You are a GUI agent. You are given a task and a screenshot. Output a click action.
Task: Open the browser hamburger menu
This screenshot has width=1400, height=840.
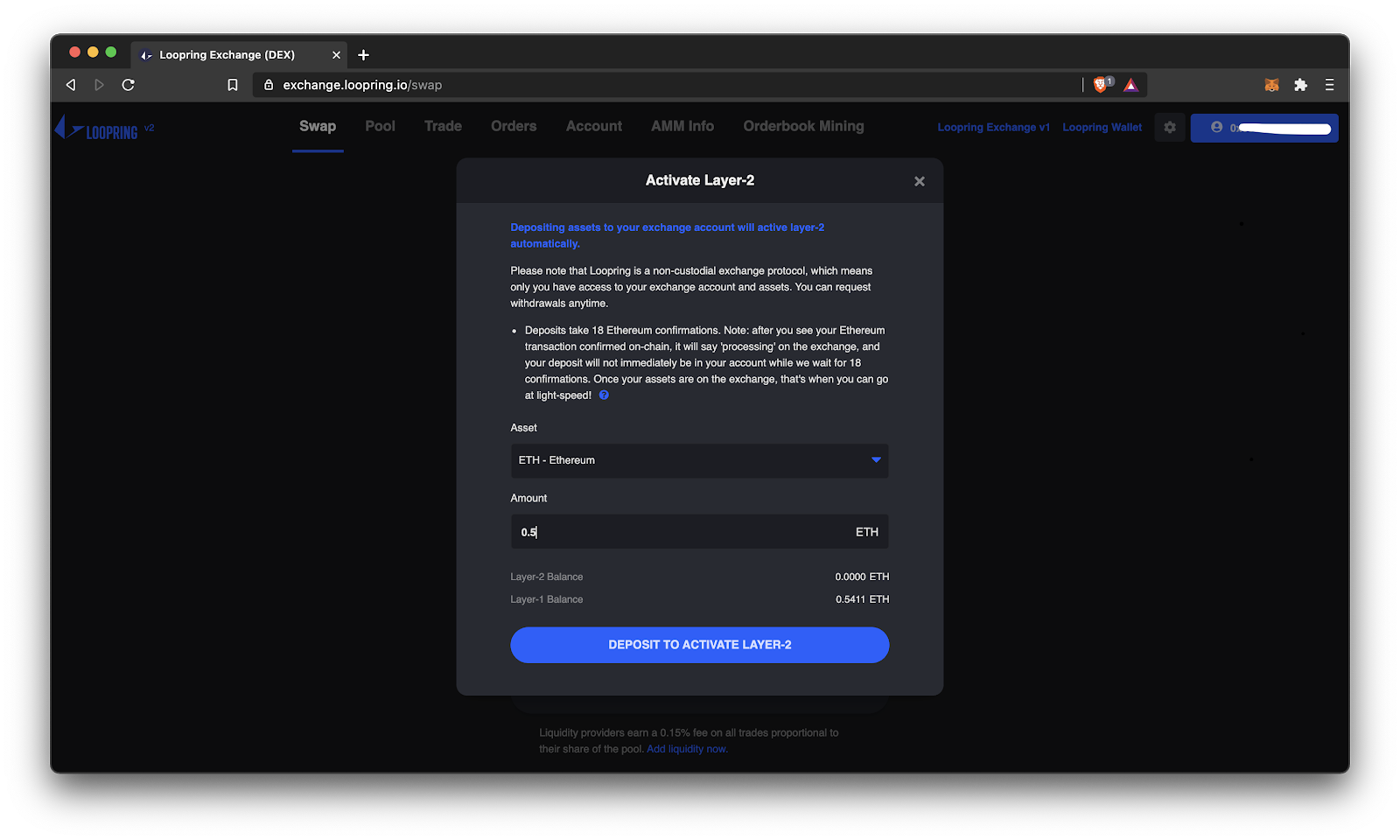[1329, 85]
